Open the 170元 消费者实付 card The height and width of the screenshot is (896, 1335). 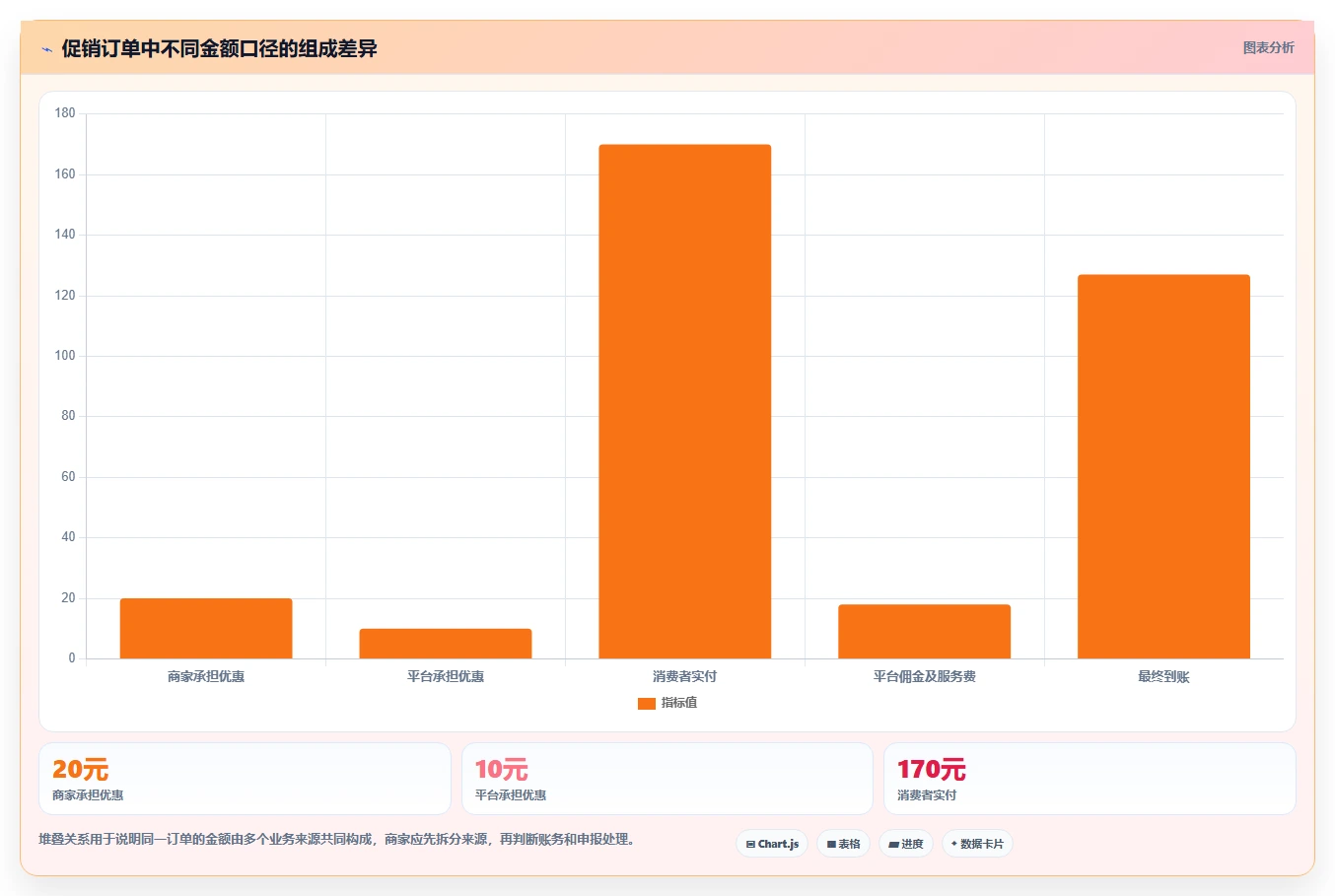1089,779
